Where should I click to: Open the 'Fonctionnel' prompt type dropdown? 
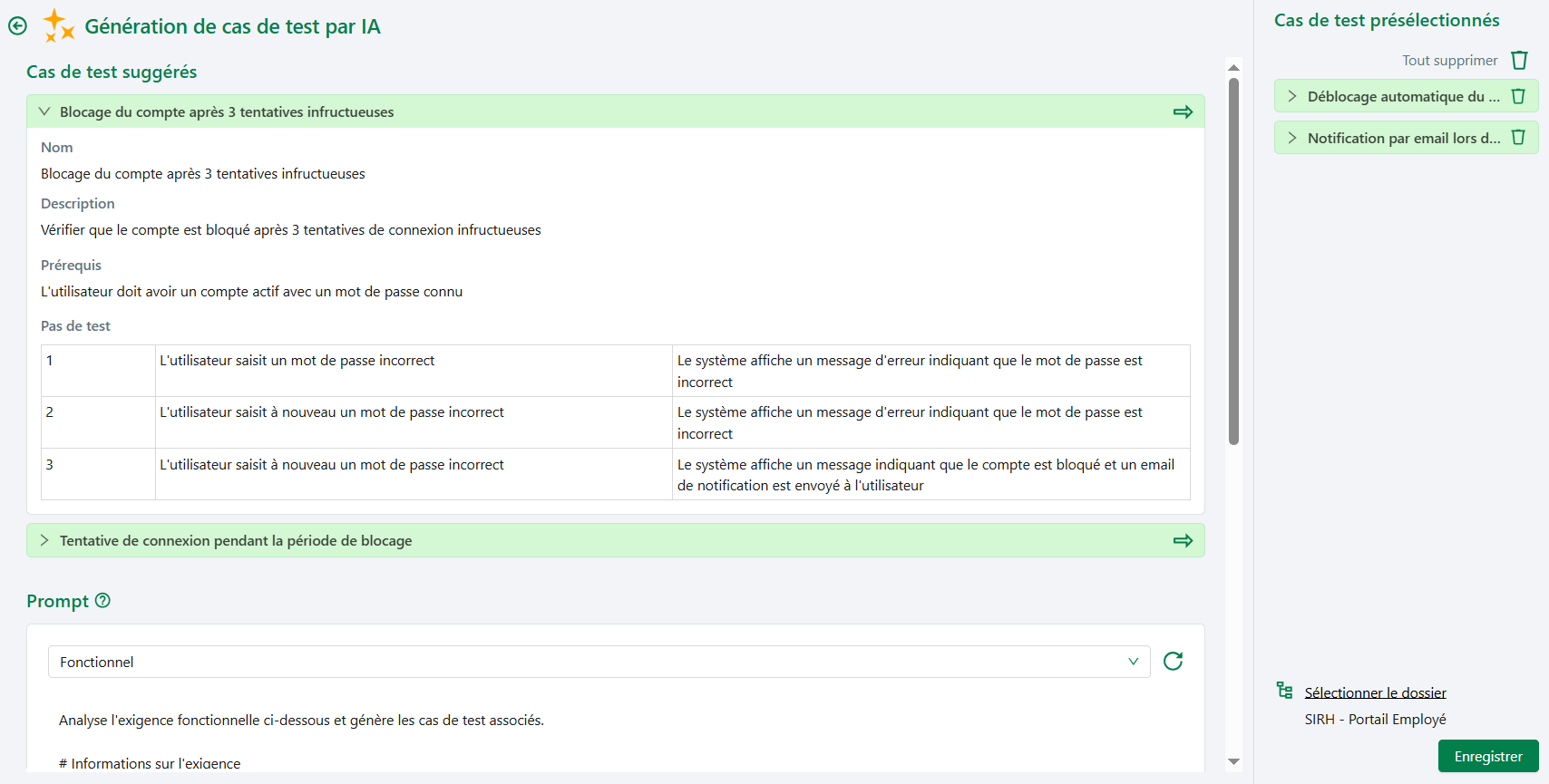[x=599, y=662]
